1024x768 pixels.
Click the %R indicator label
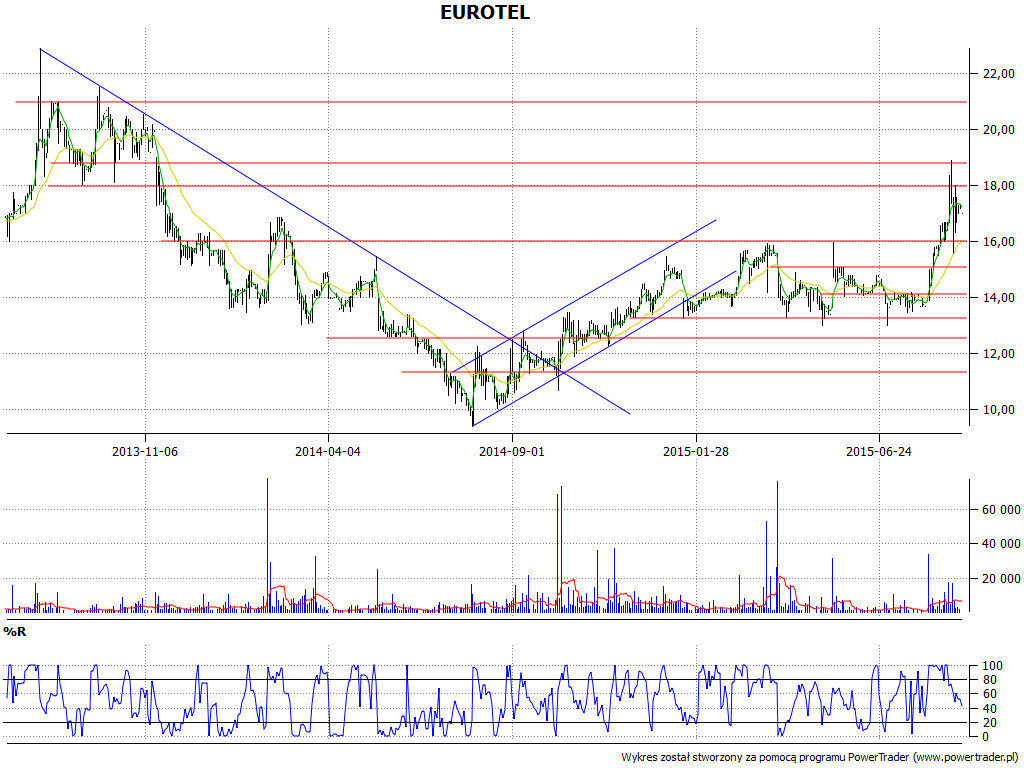tap(15, 632)
